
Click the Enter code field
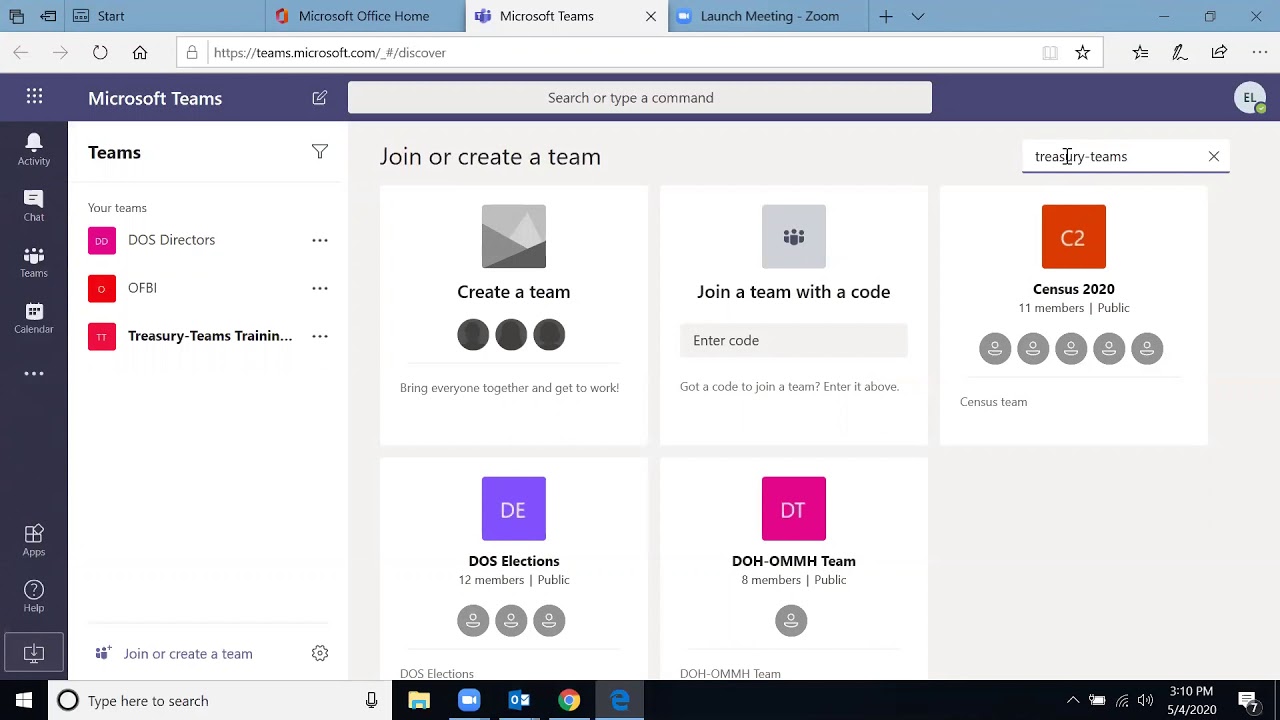tap(794, 341)
